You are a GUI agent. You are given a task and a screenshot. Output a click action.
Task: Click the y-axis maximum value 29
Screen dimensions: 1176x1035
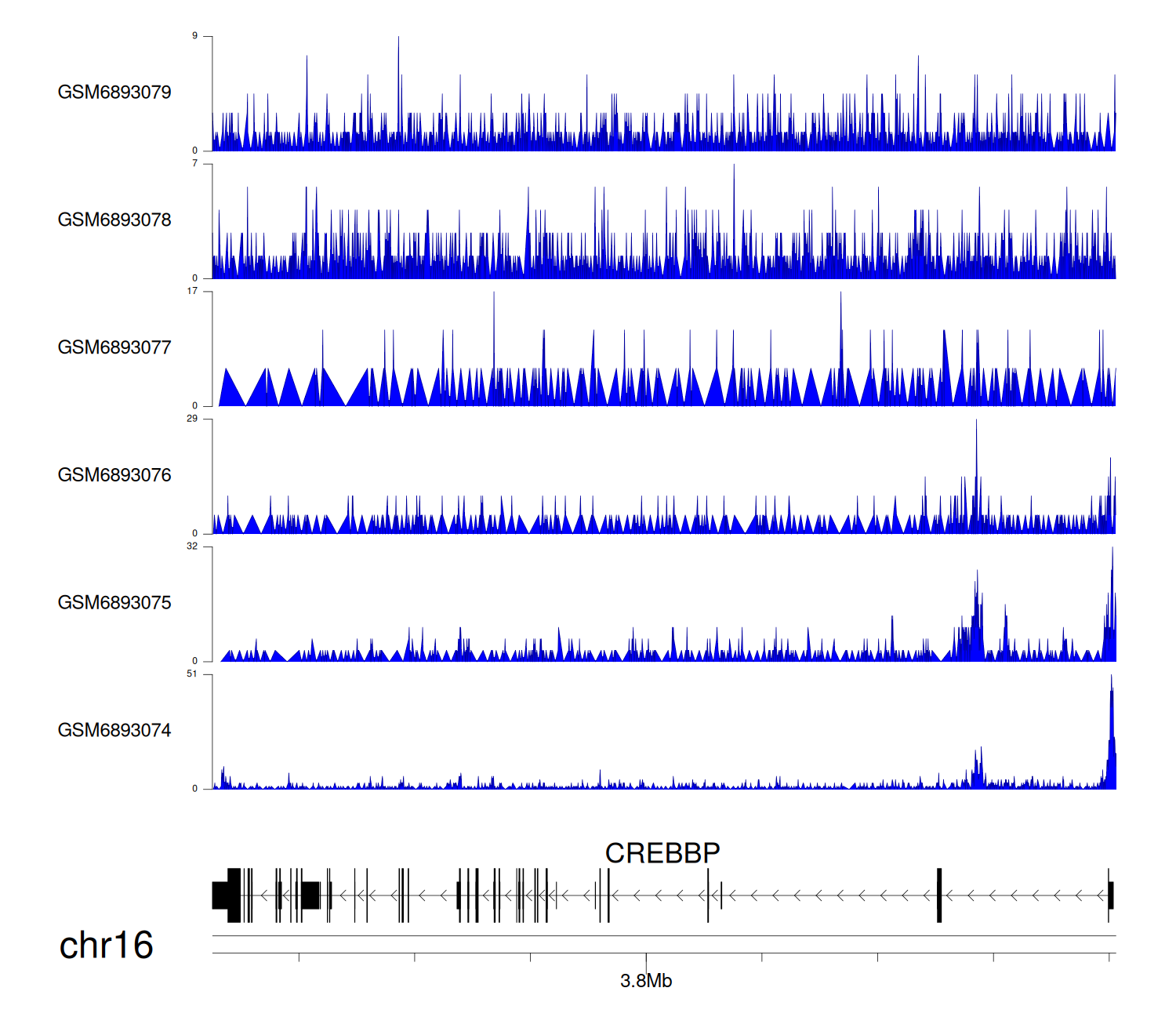(192, 419)
